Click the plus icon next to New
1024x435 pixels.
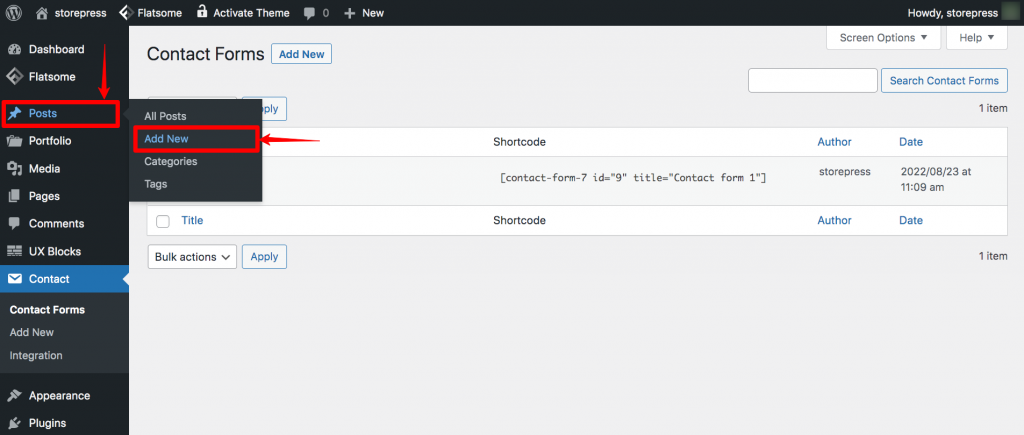tap(350, 13)
